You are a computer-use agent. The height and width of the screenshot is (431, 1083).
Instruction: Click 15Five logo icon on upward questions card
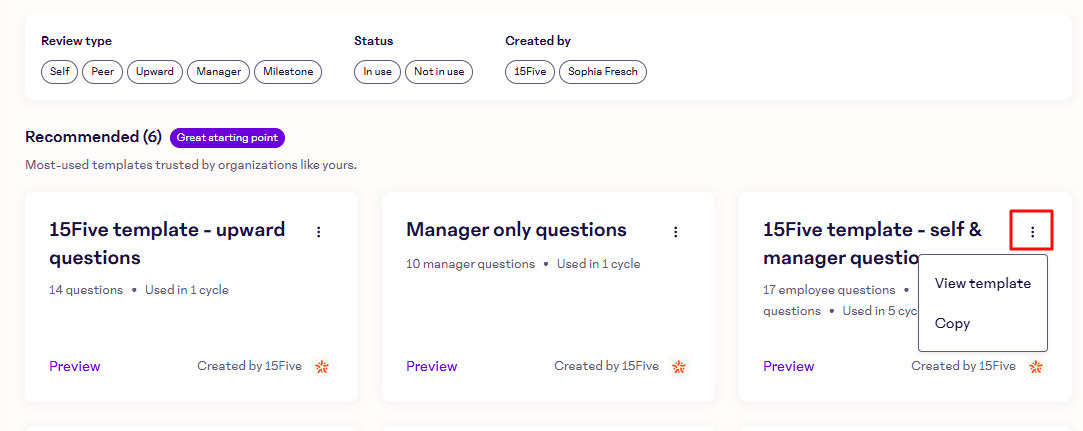(322, 367)
